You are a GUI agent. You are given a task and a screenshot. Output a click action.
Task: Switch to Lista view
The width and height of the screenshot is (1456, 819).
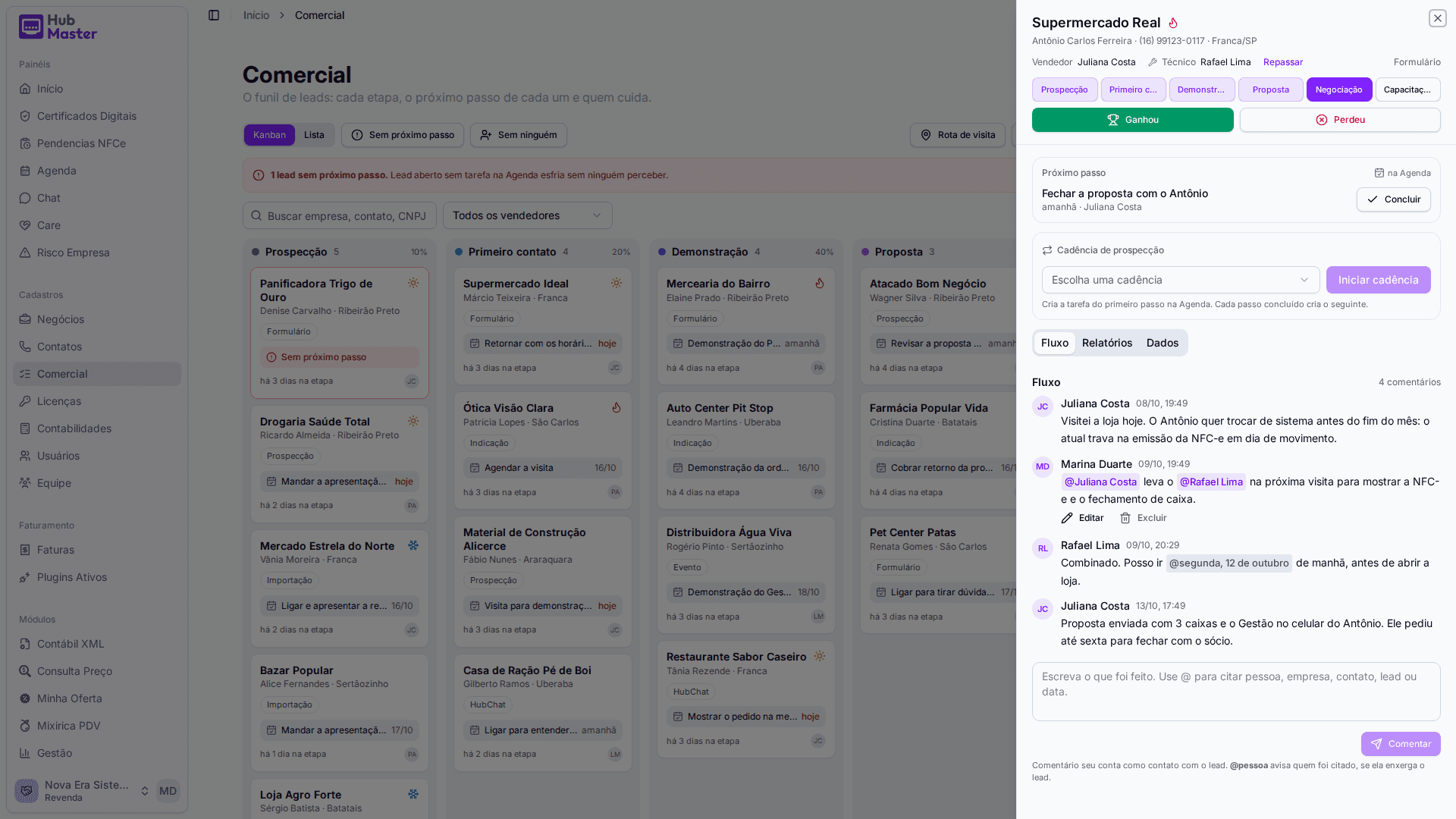pyautogui.click(x=314, y=135)
